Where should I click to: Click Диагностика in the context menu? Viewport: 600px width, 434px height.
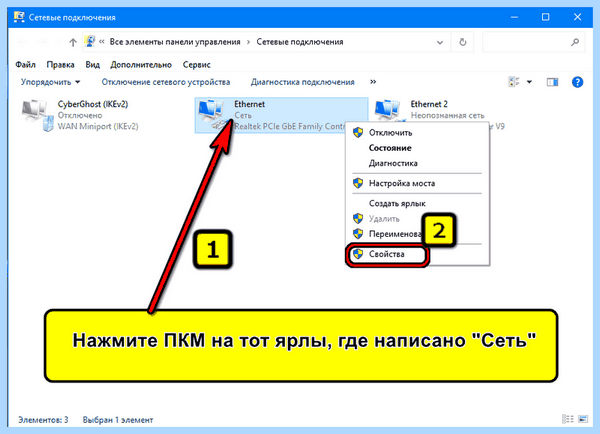[393, 163]
